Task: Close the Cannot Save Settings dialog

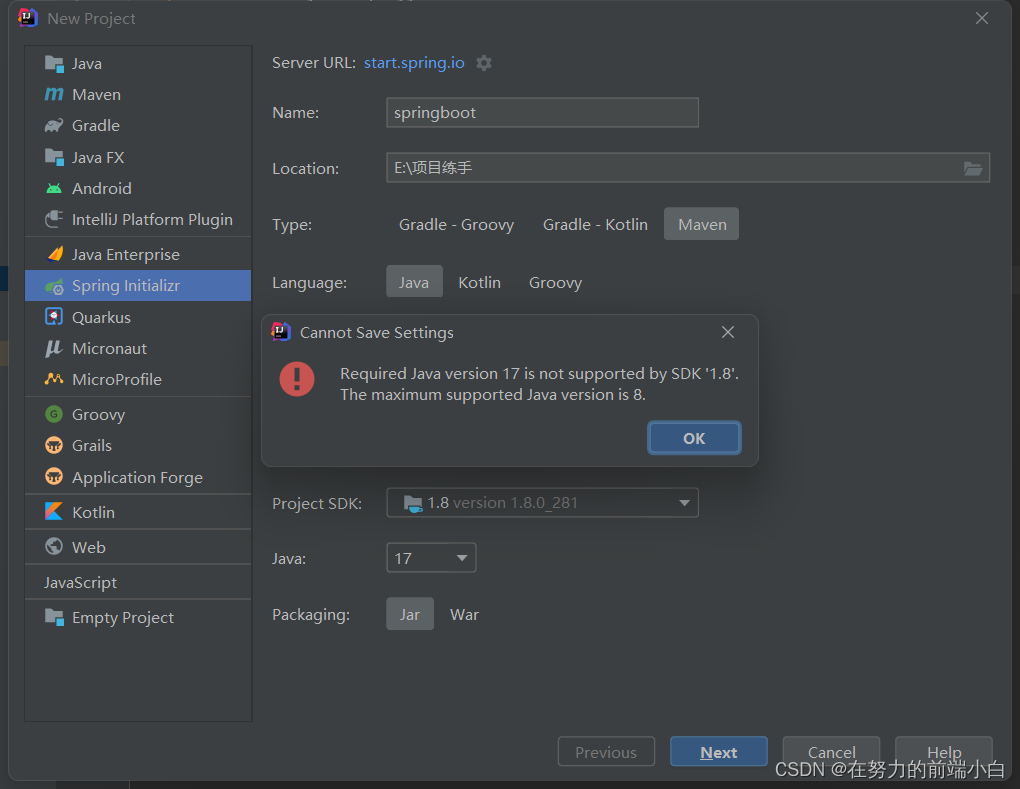Action: point(727,332)
